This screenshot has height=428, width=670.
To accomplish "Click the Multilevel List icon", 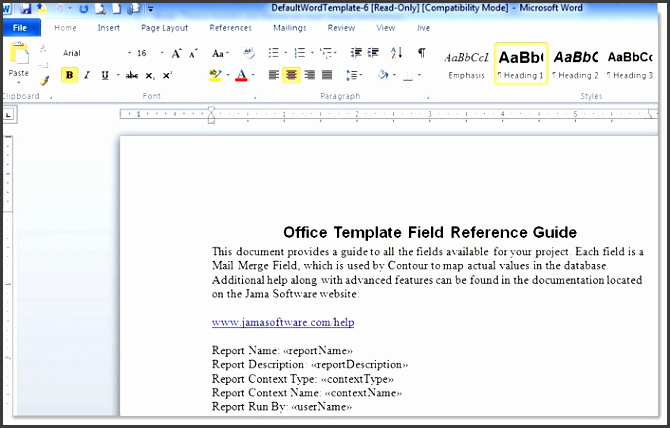I will pos(327,53).
